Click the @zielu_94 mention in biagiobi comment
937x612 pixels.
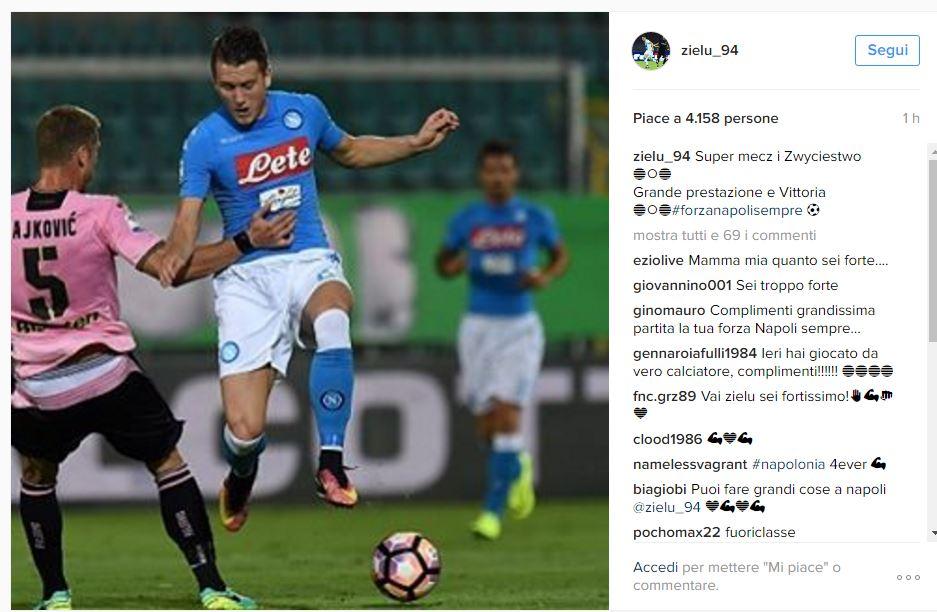pos(666,507)
